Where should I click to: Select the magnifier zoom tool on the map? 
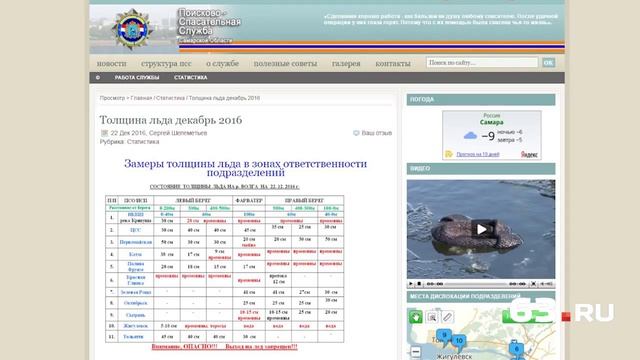pos(432,317)
